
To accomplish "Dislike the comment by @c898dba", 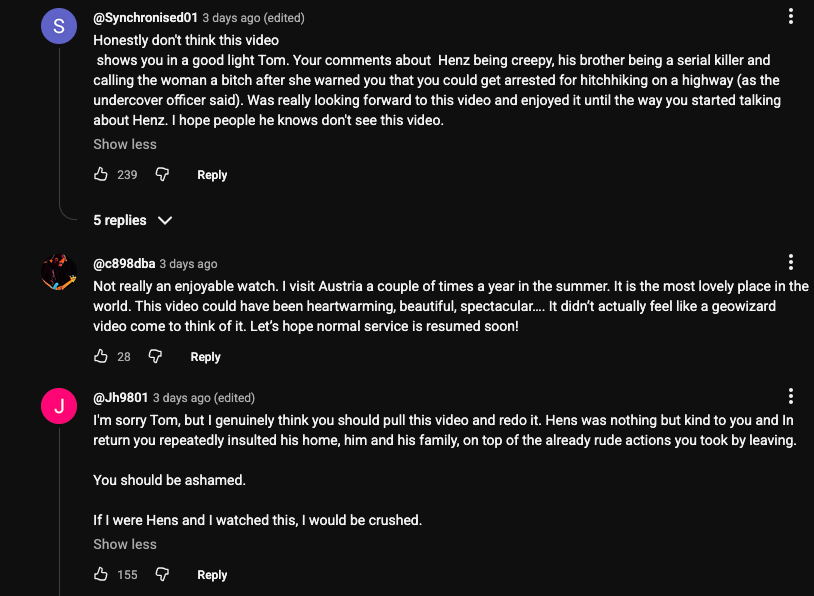I will (155, 357).
